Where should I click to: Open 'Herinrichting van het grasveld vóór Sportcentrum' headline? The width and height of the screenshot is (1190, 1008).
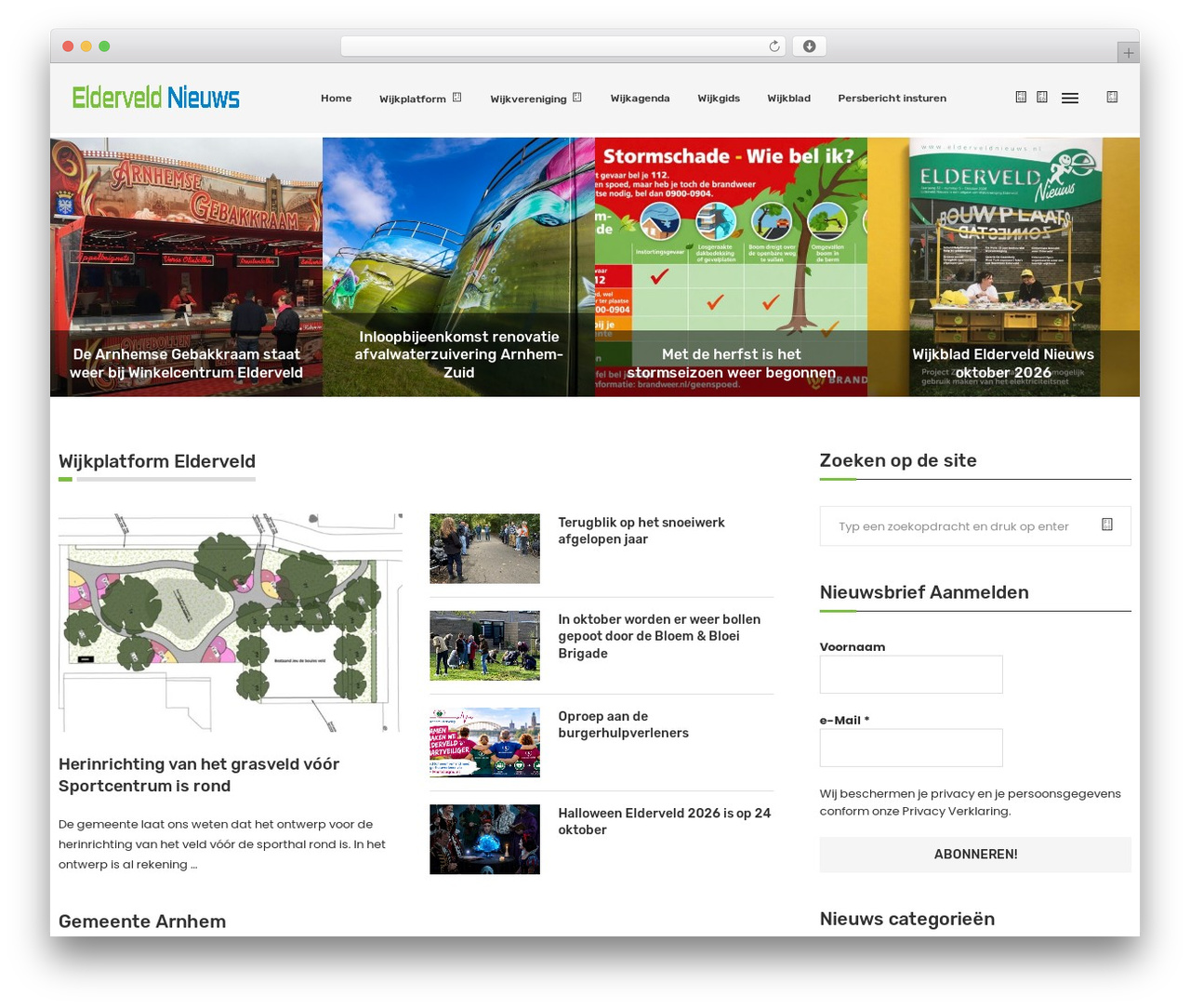click(199, 775)
